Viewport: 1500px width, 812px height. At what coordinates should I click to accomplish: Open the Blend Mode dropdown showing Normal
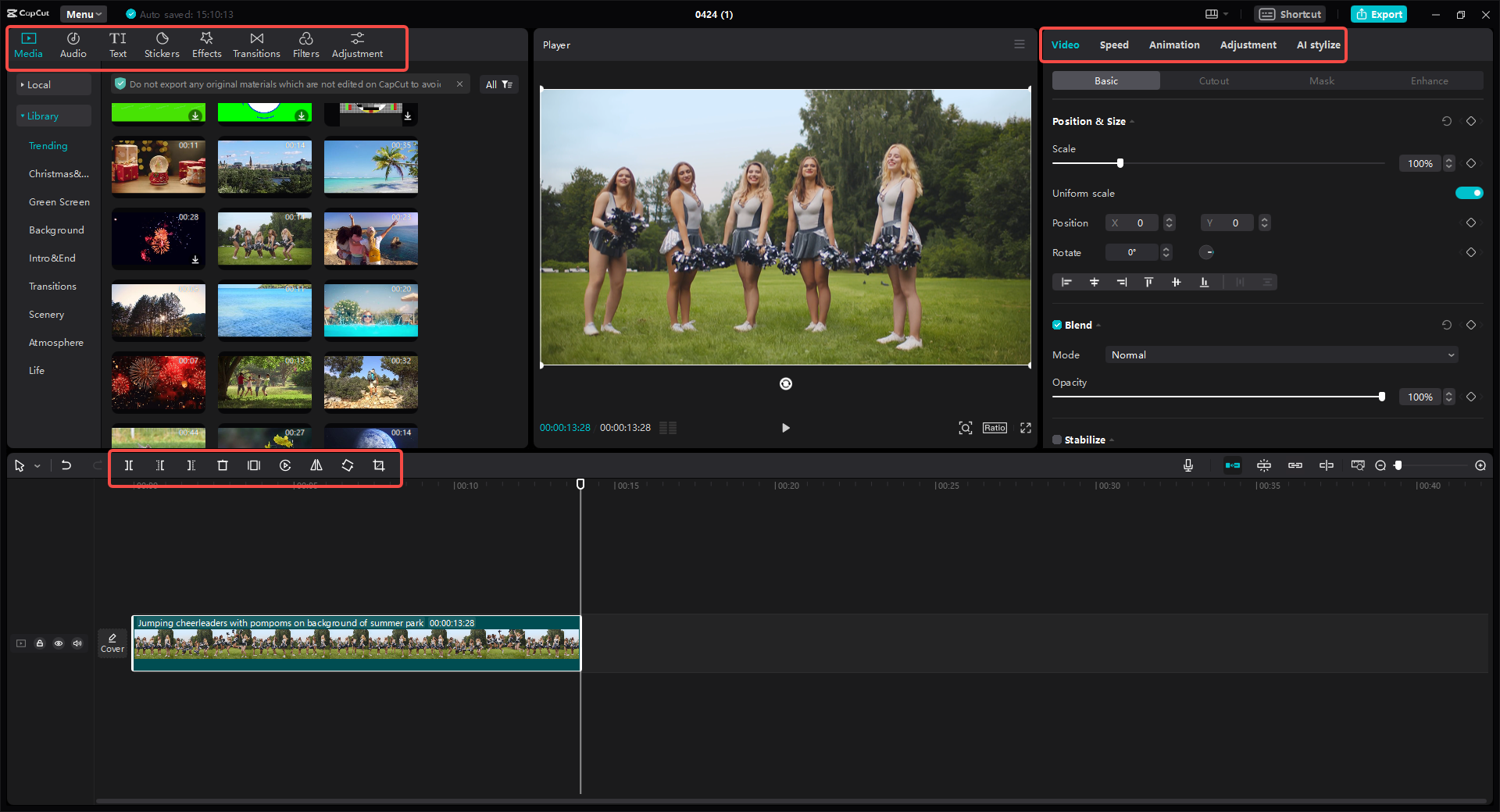pyautogui.click(x=1280, y=354)
